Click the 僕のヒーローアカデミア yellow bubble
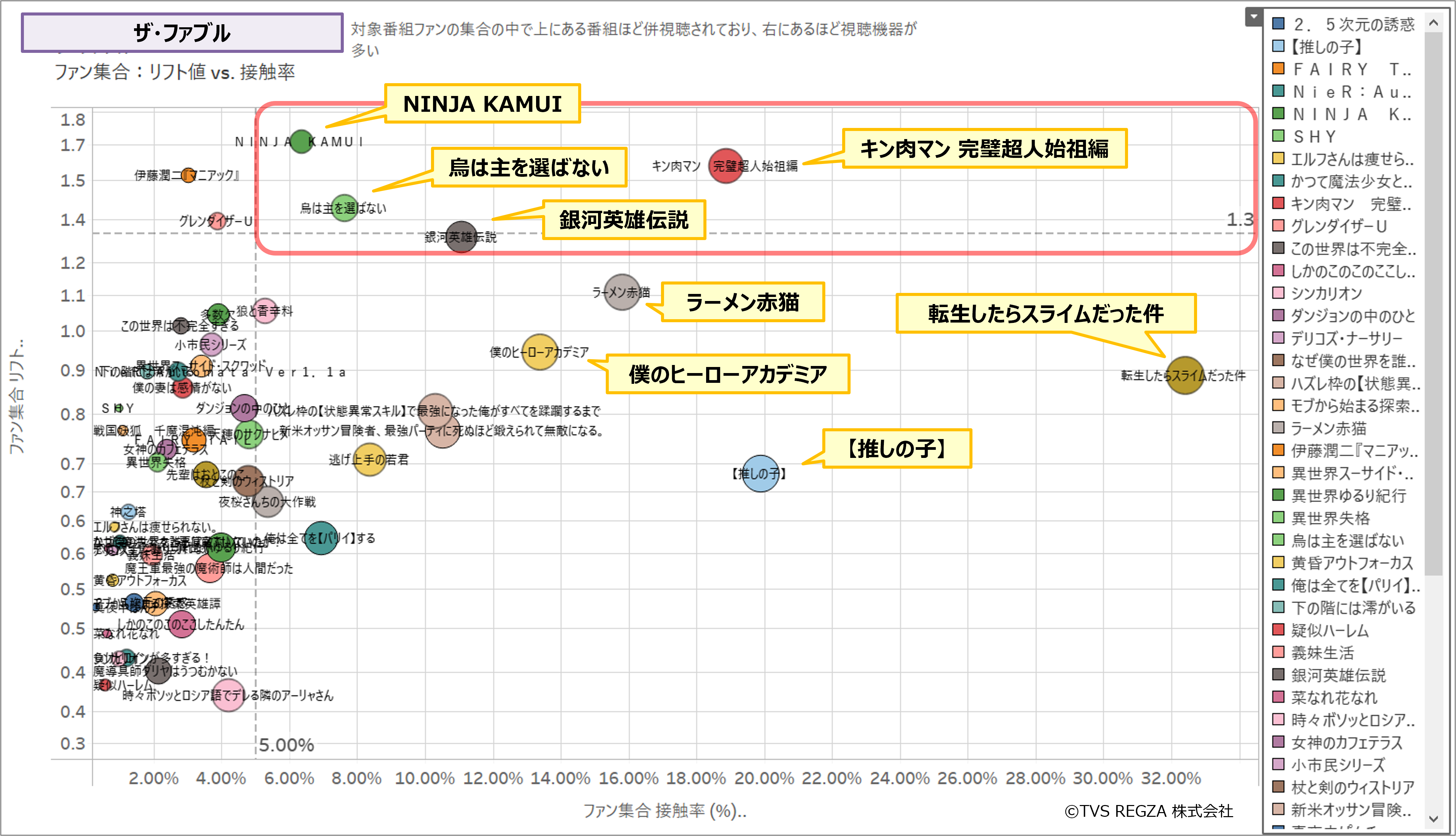Screen dimensions: 1456x836 539,352
